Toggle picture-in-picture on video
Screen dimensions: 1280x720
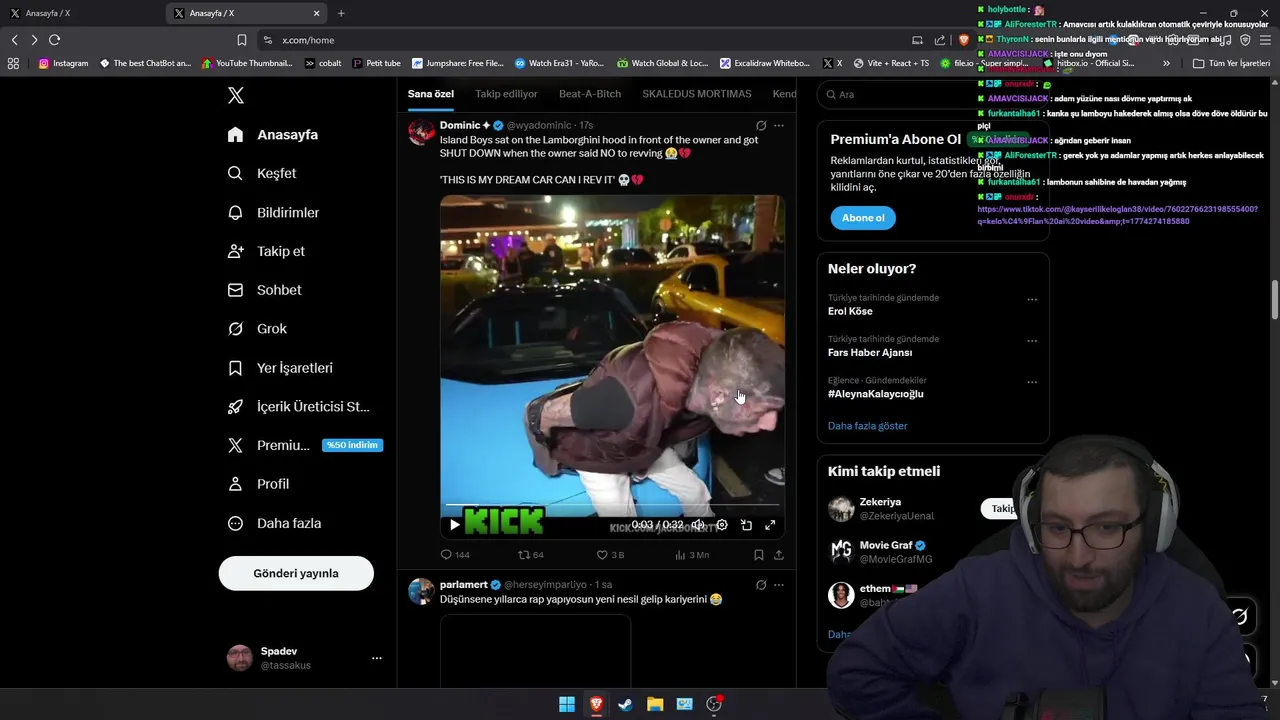(746, 525)
